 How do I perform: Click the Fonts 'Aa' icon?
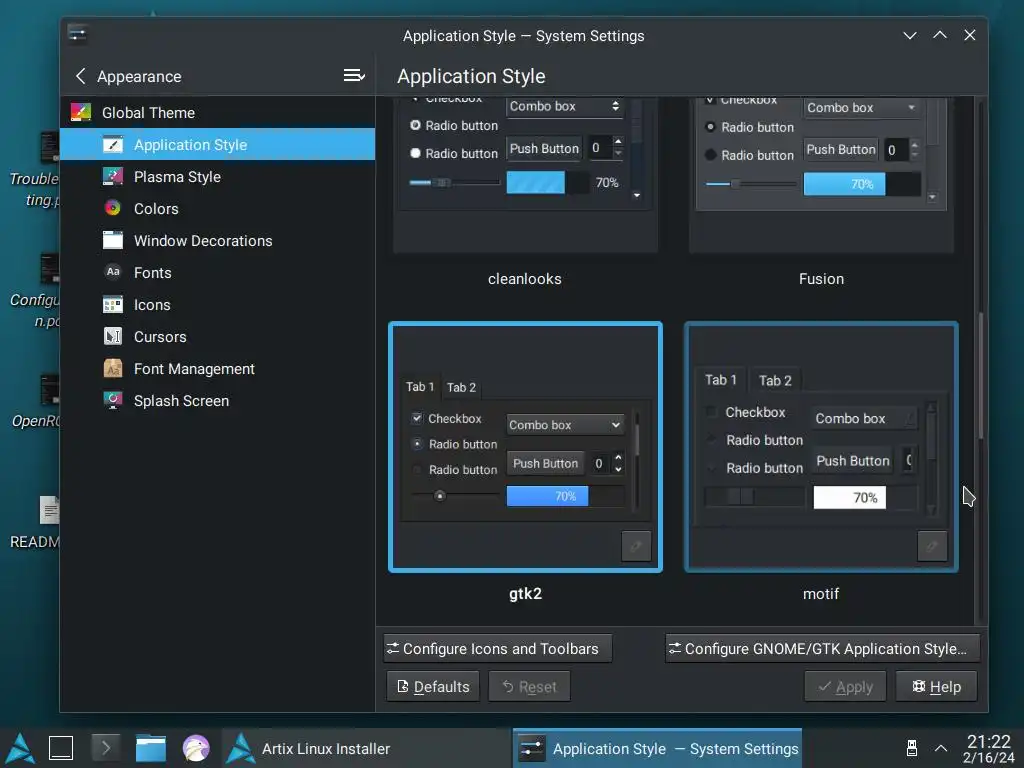[x=112, y=272]
